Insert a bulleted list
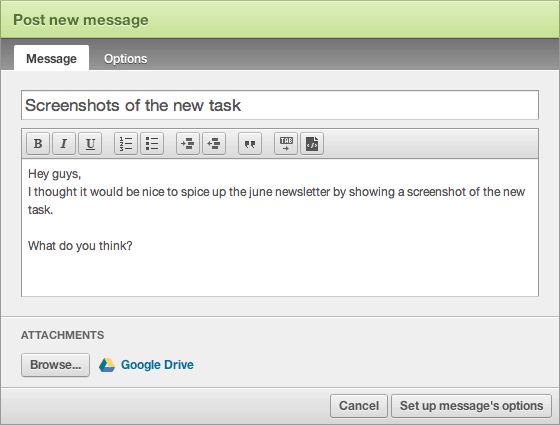Image resolution: width=560 pixels, height=425 pixels. [x=152, y=144]
